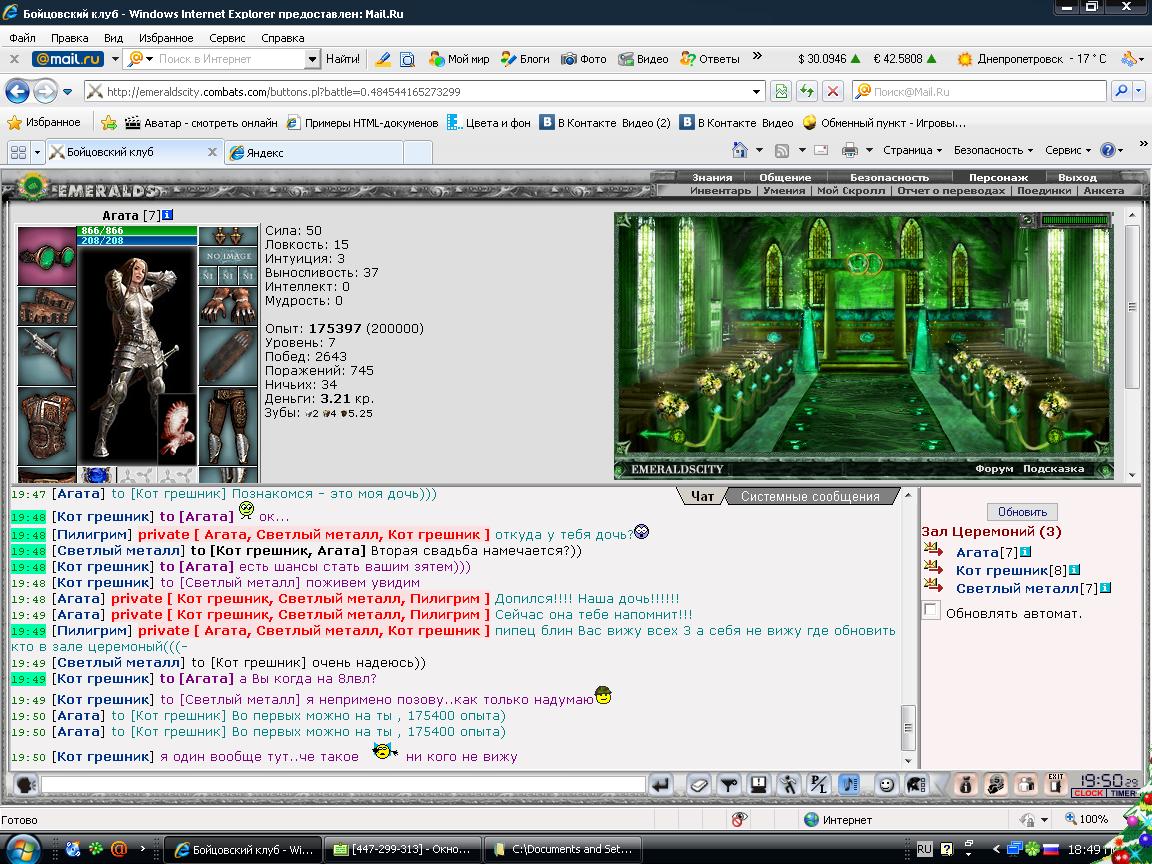Screen dimensions: 1152x864
Task: Open mail.ru search box dropdown arrow
Action: (x=312, y=59)
